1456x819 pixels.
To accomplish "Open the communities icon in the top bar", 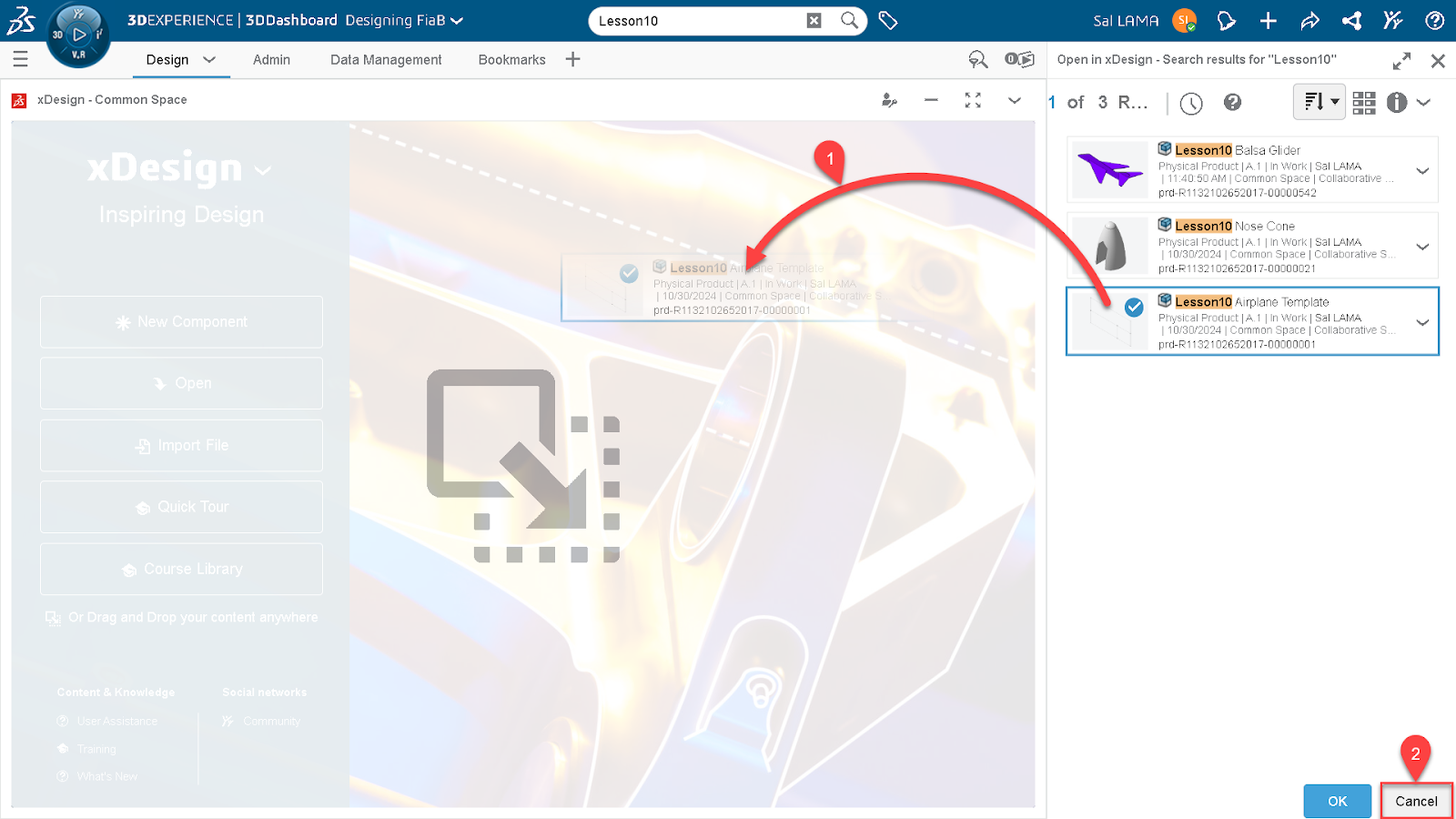I will point(1392,20).
